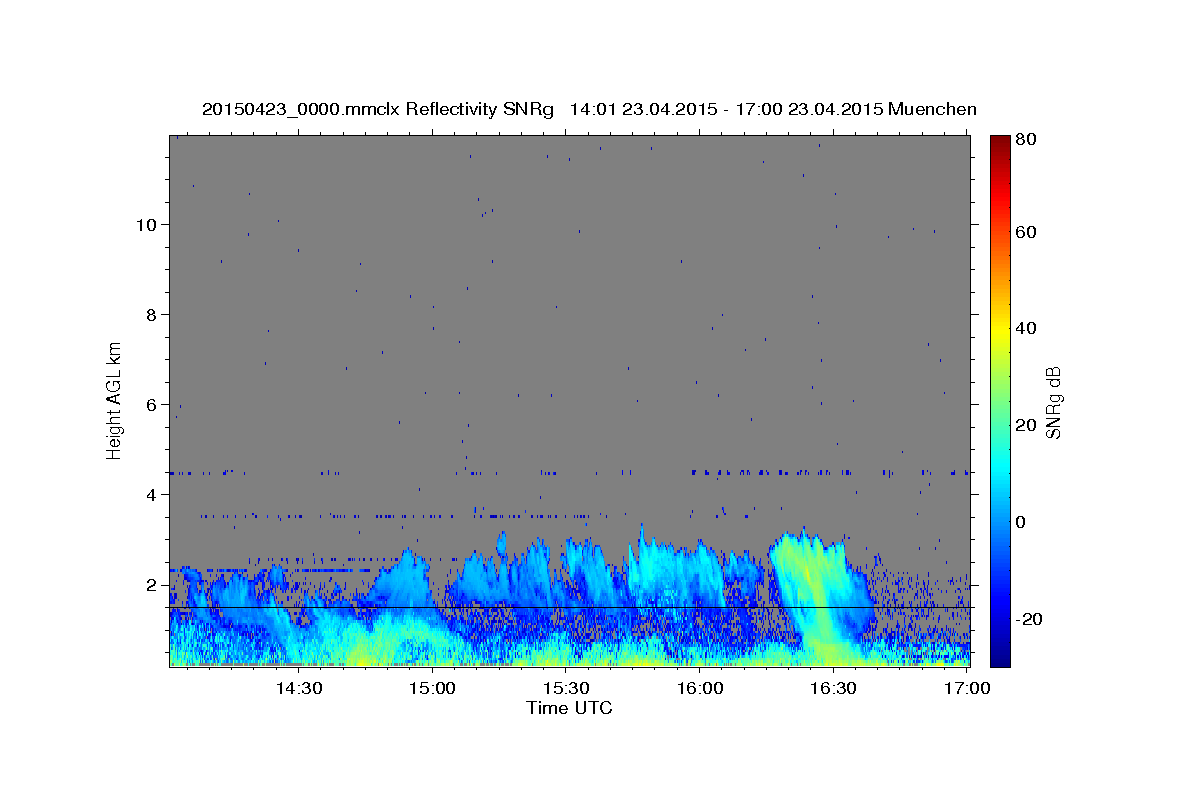Image resolution: width=1200 pixels, height=800 pixels.
Task: Click the colorbar value label 60
Action: click(x=1028, y=232)
